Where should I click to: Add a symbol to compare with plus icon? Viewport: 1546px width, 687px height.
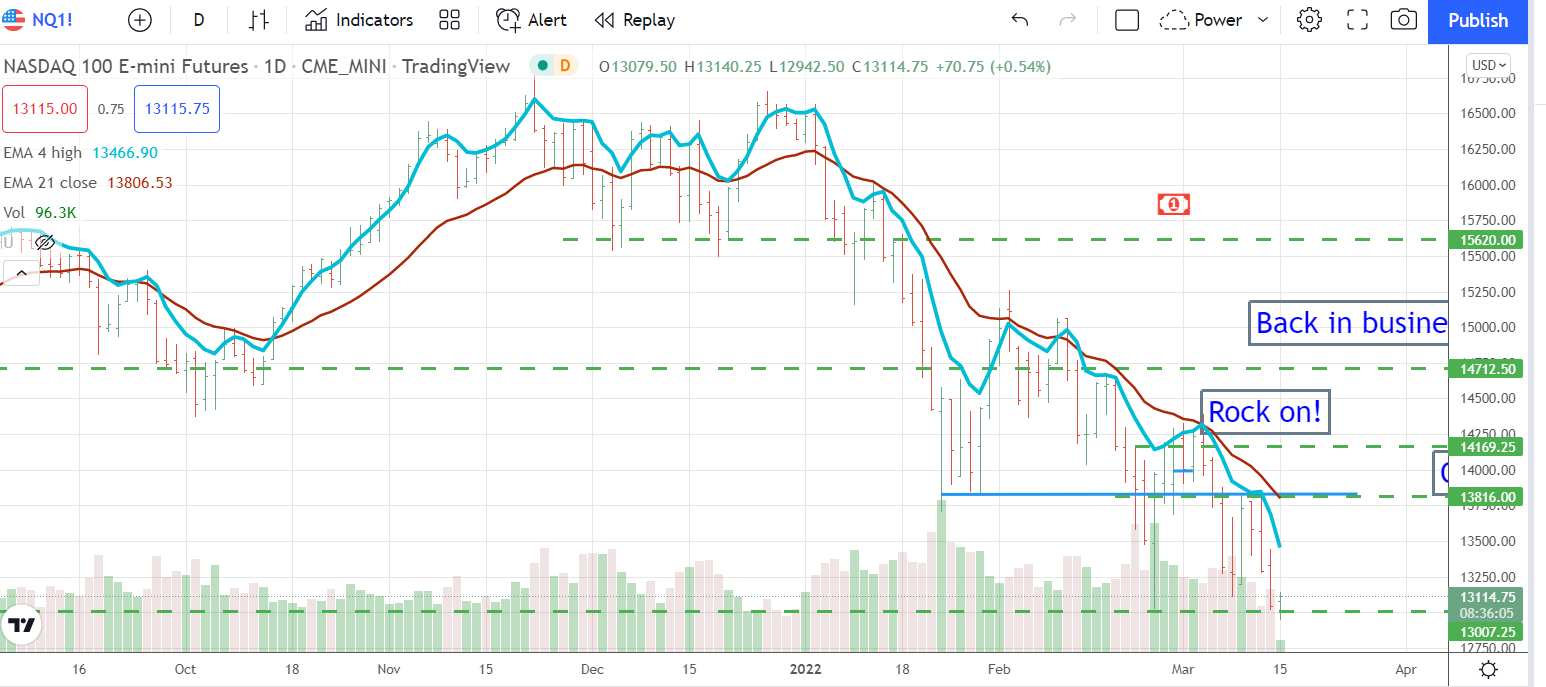(140, 20)
